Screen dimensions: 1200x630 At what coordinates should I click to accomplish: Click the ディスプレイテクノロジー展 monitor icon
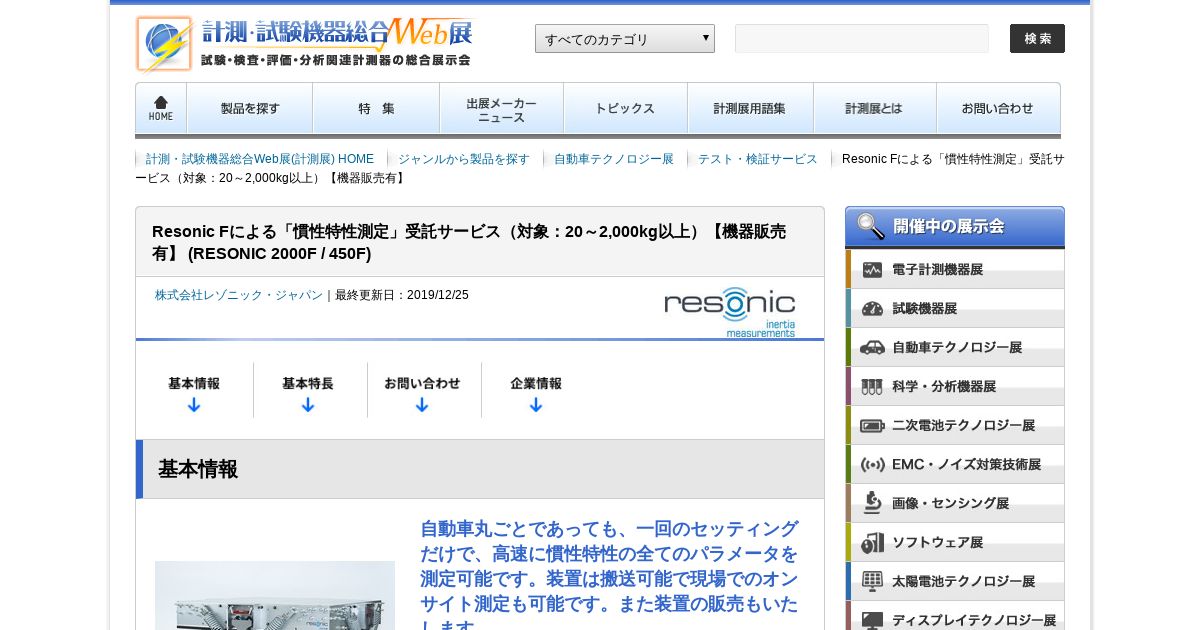tap(872, 620)
